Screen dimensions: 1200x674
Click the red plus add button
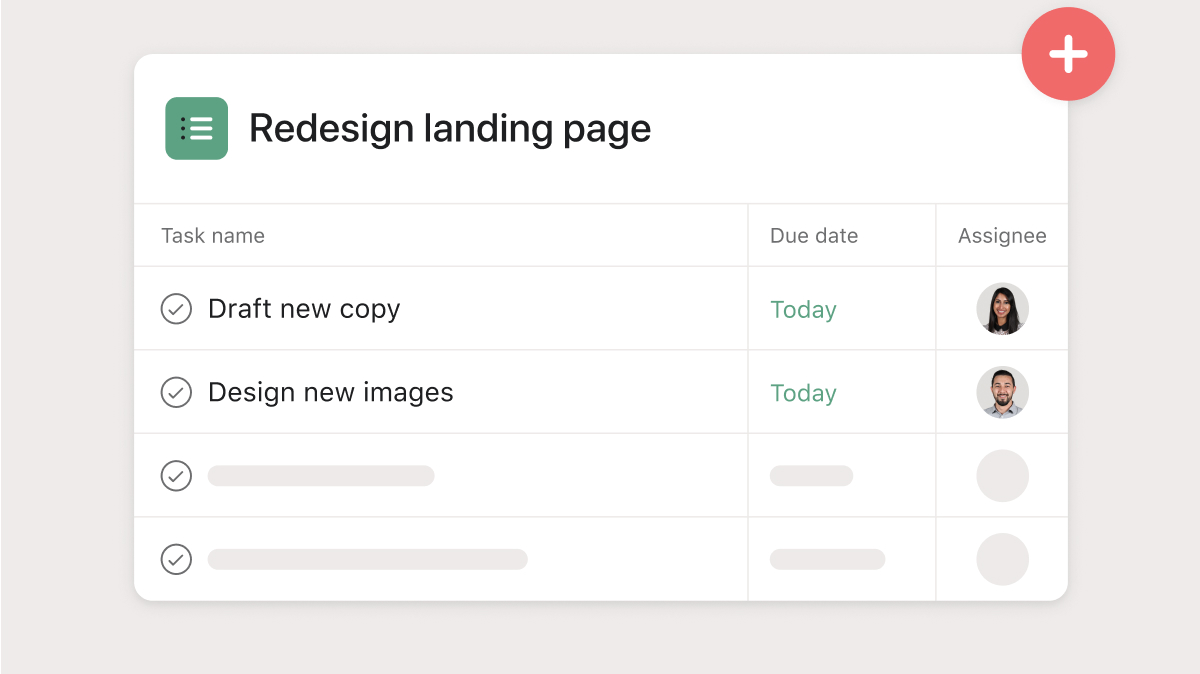[x=1068, y=54]
